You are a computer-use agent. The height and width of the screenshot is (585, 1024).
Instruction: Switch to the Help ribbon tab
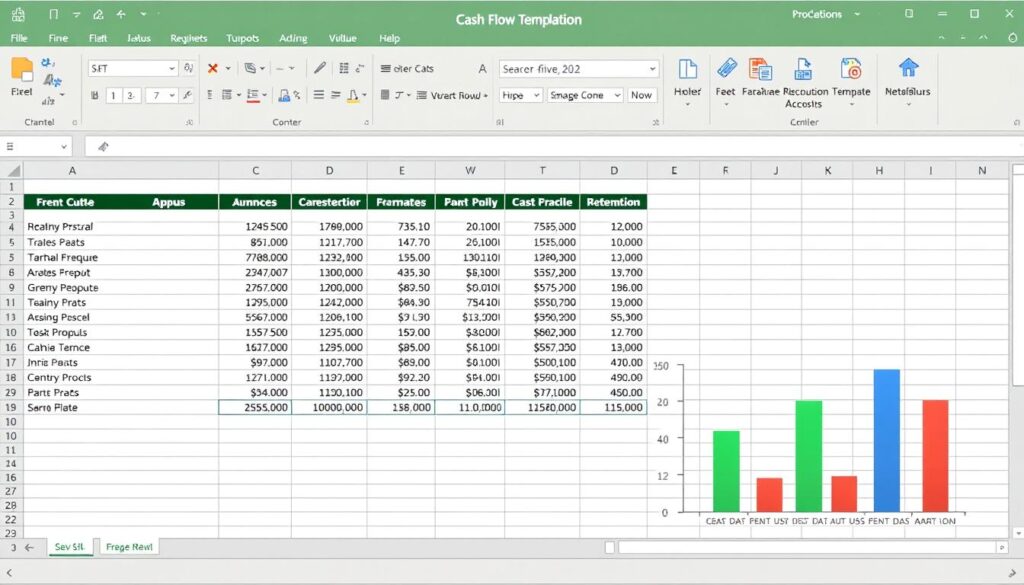point(389,38)
